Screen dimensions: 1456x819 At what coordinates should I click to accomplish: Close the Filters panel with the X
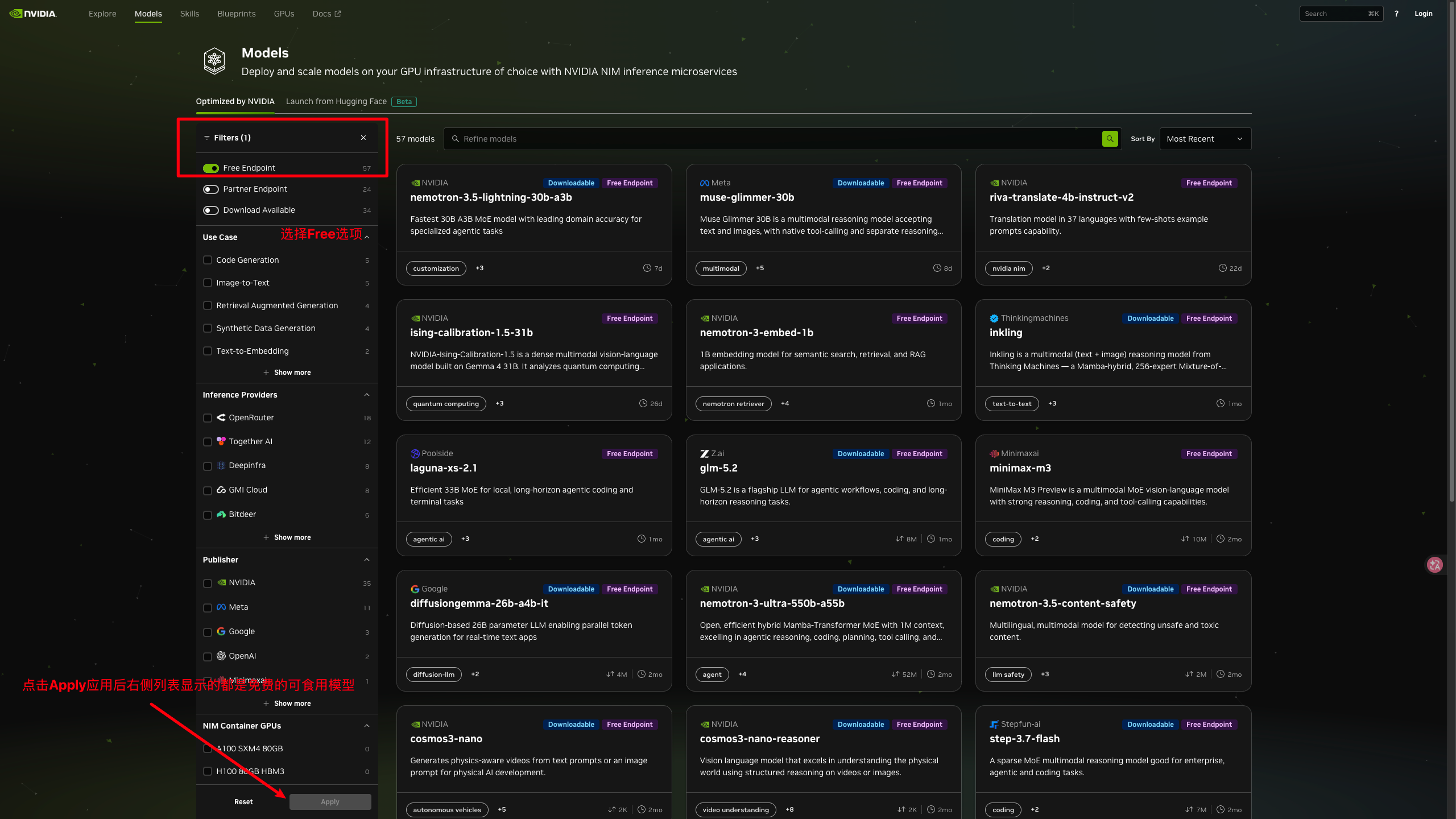[x=363, y=138]
